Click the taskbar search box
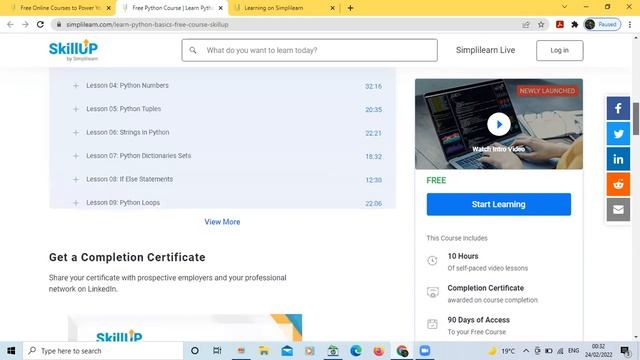The image size is (640, 360). click(x=103, y=351)
